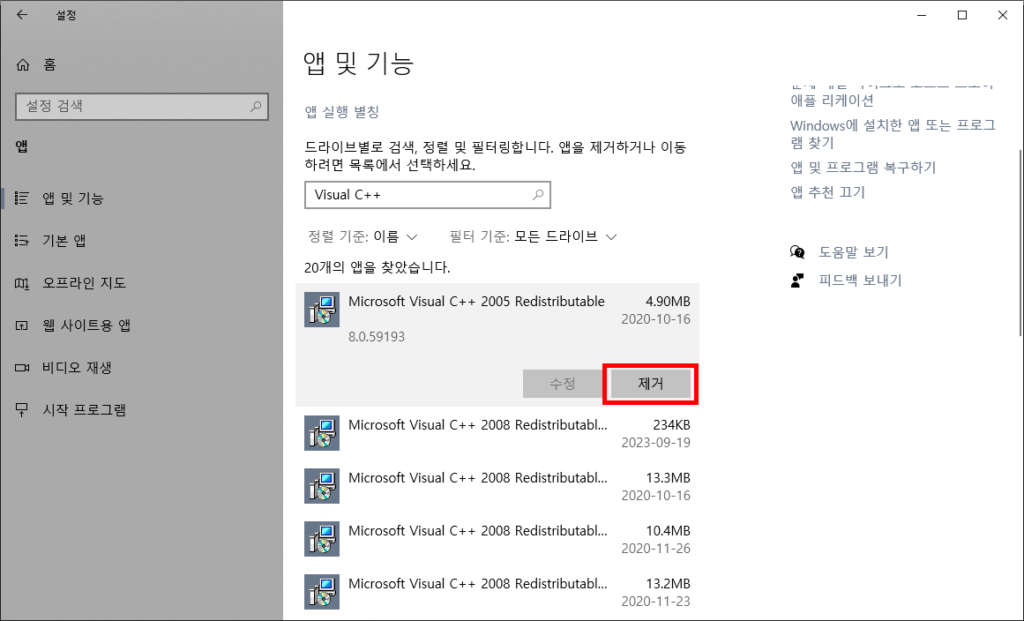Click the disabled 수정 button
Viewport: 1024px width, 621px height.
pyautogui.click(x=562, y=384)
